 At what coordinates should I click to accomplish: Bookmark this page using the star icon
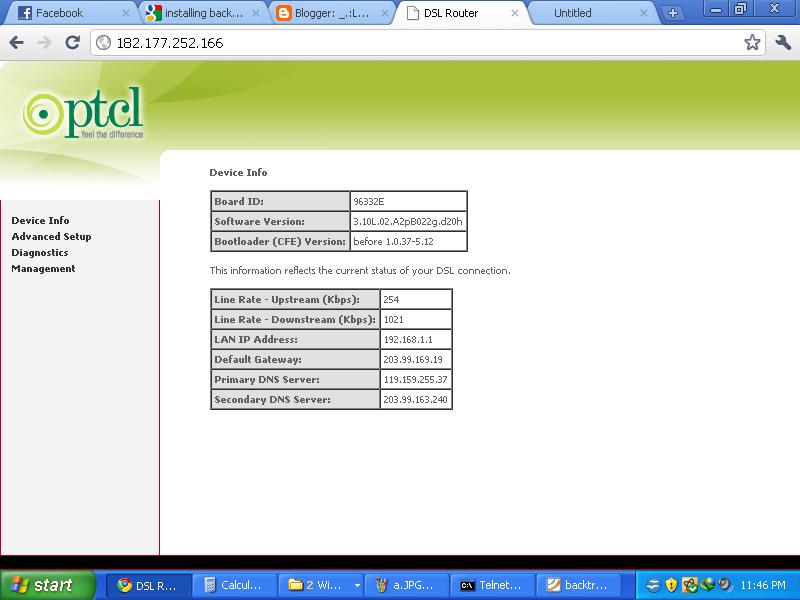pos(753,44)
